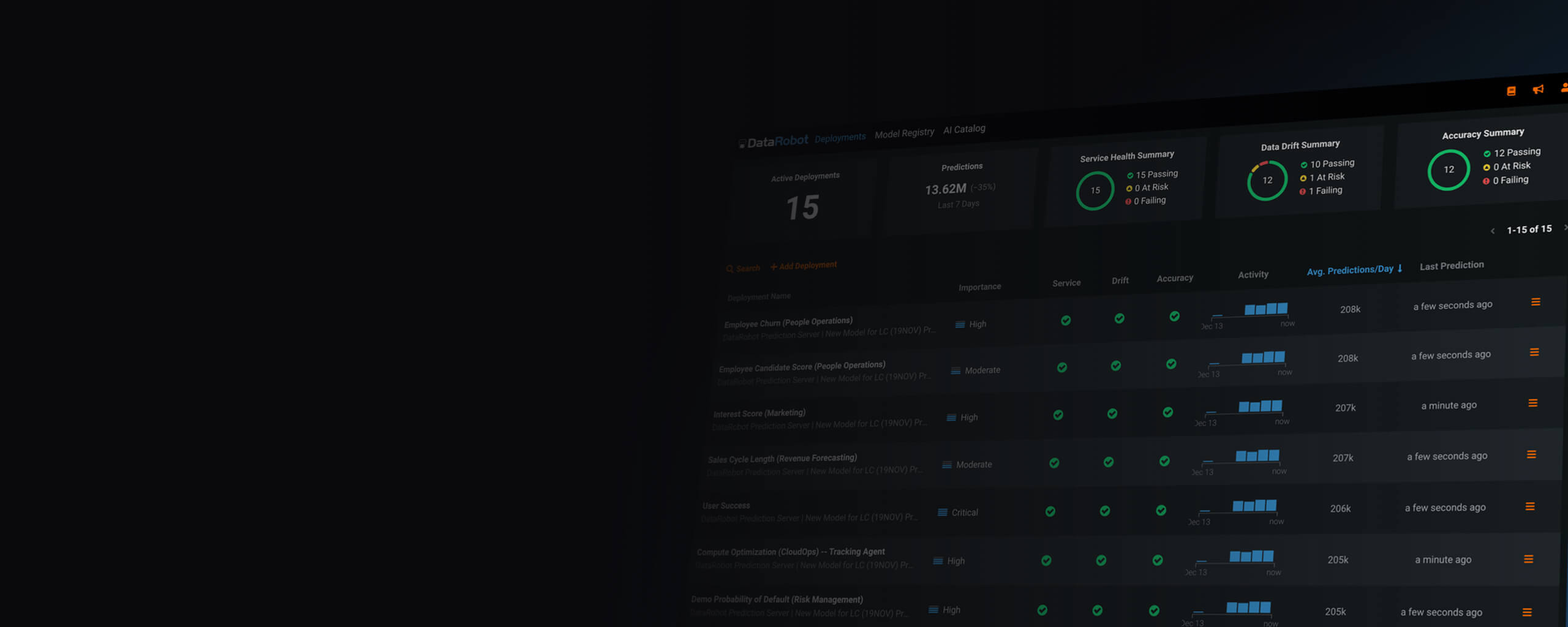Click 'a minute ago' in Interest Score row
This screenshot has width=1568, height=627.
[x=1449, y=405]
